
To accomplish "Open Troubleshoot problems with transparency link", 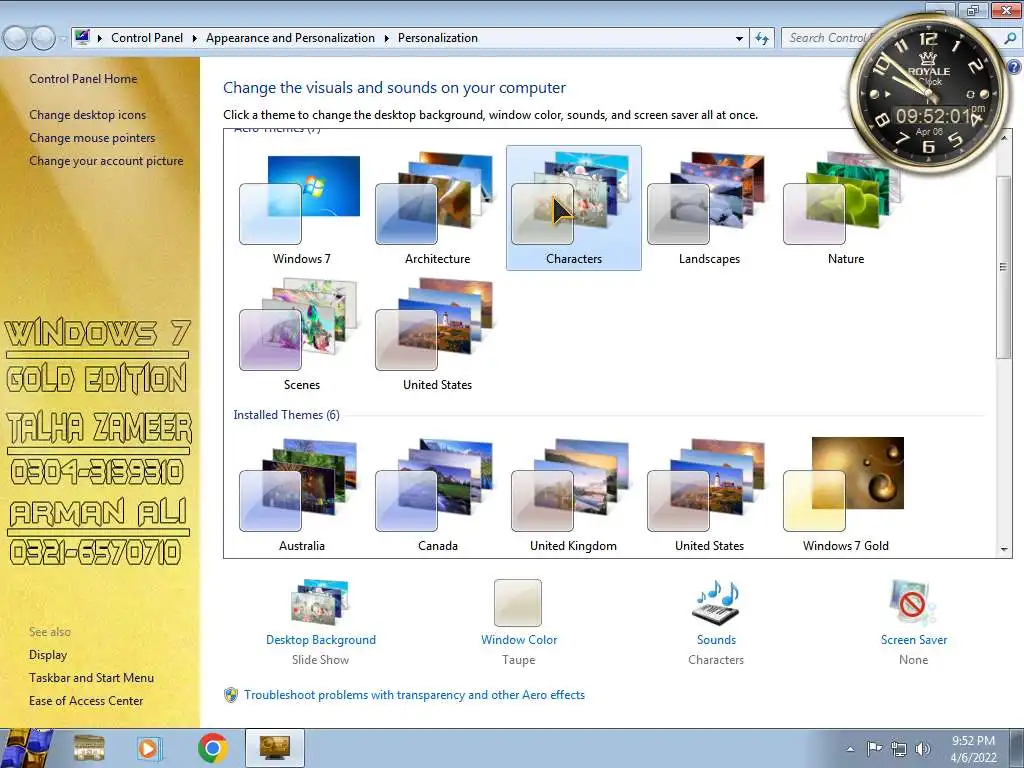I will point(415,695).
